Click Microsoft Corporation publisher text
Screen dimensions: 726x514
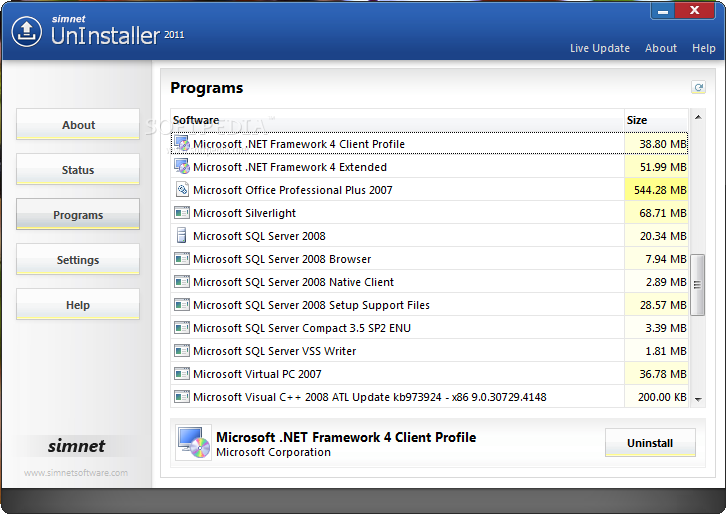click(273, 452)
